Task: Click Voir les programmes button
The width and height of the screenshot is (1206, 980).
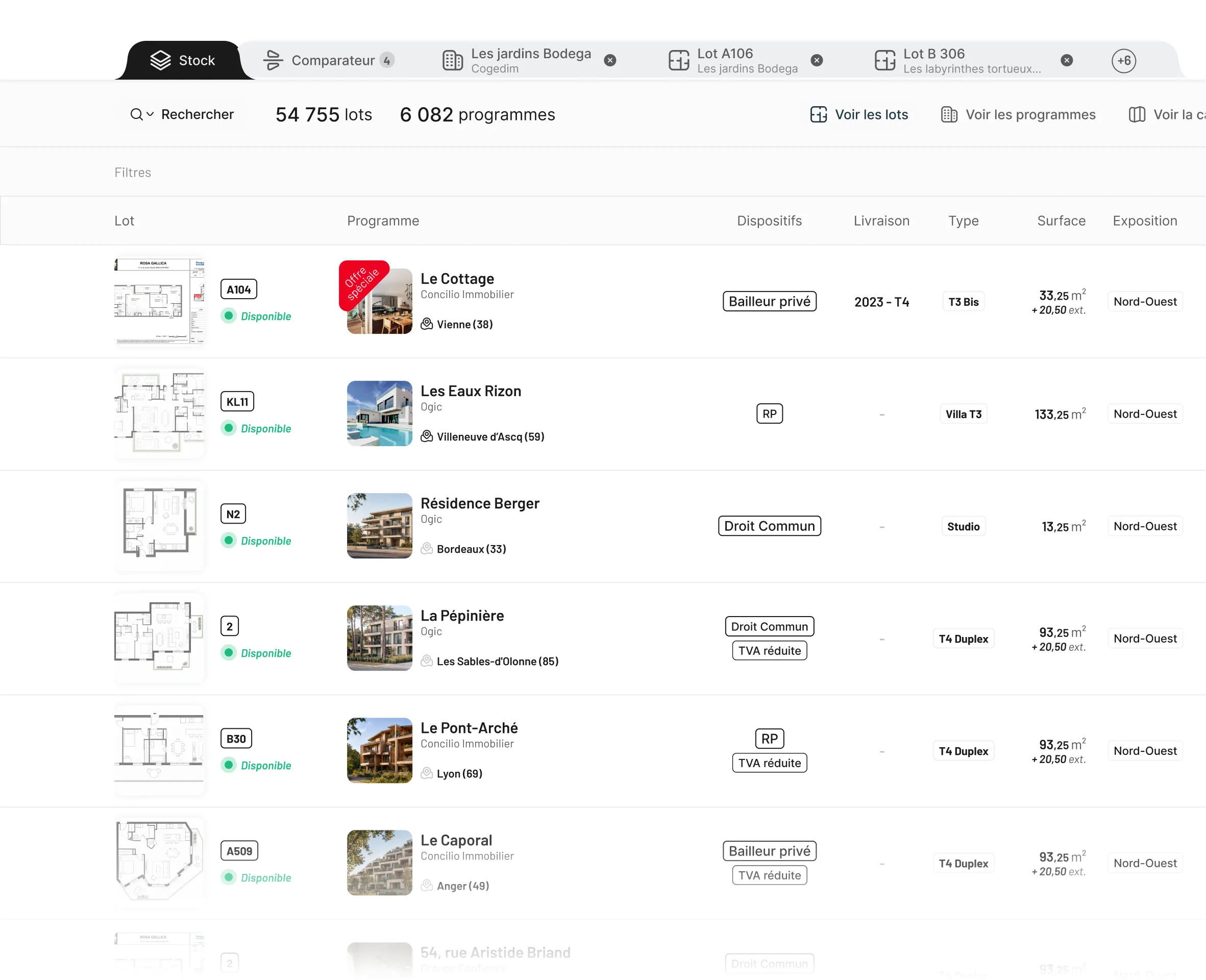Action: click(x=1018, y=115)
